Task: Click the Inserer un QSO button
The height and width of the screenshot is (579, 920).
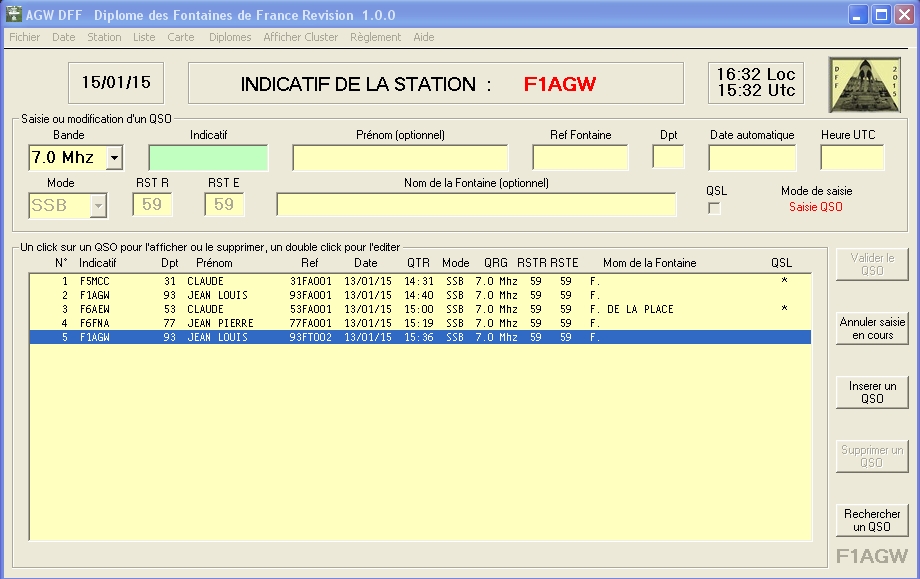Action: tap(872, 392)
